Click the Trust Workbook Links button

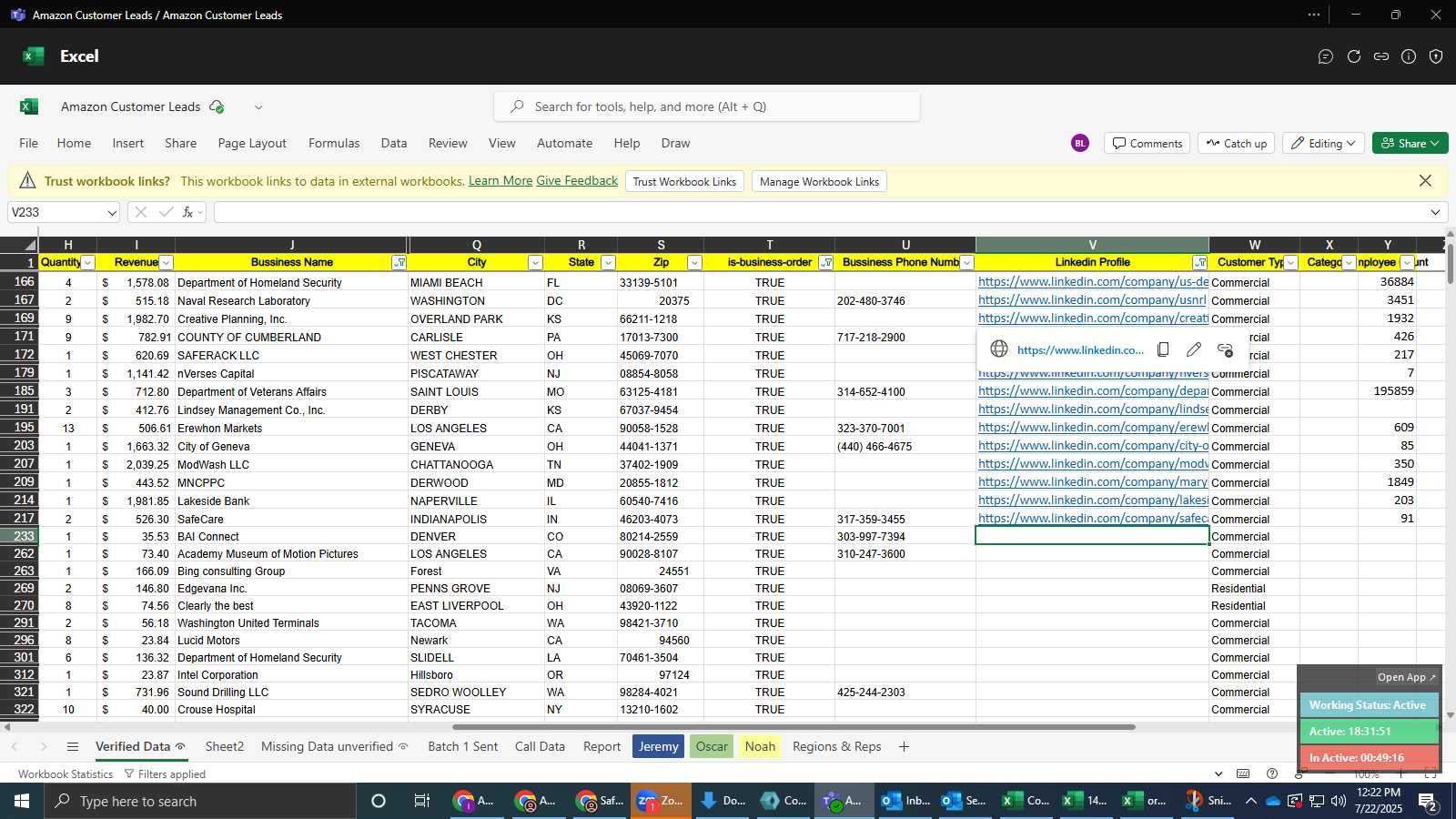(684, 181)
